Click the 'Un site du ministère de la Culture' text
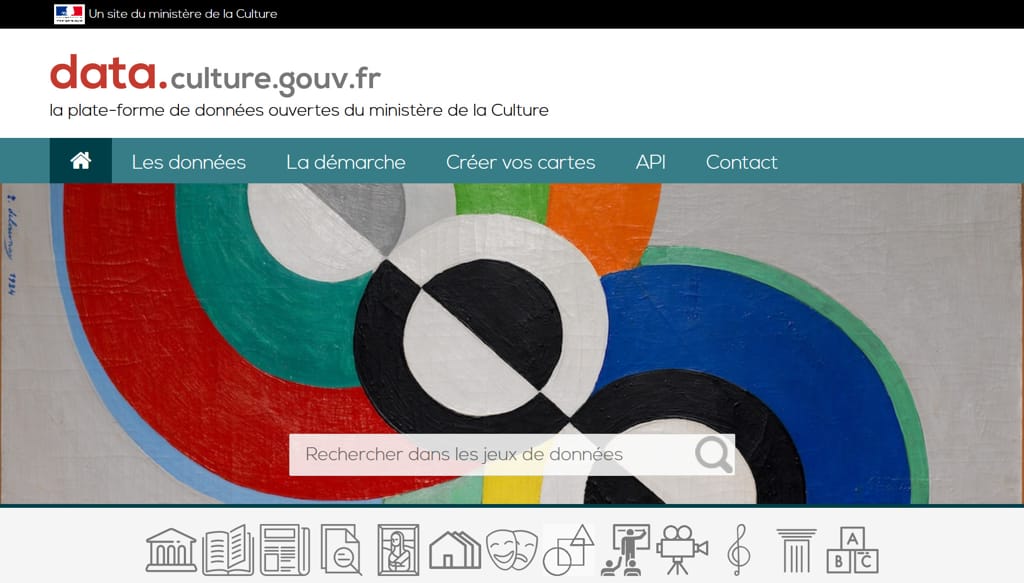Screen dimensions: 1024x583 pos(183,14)
